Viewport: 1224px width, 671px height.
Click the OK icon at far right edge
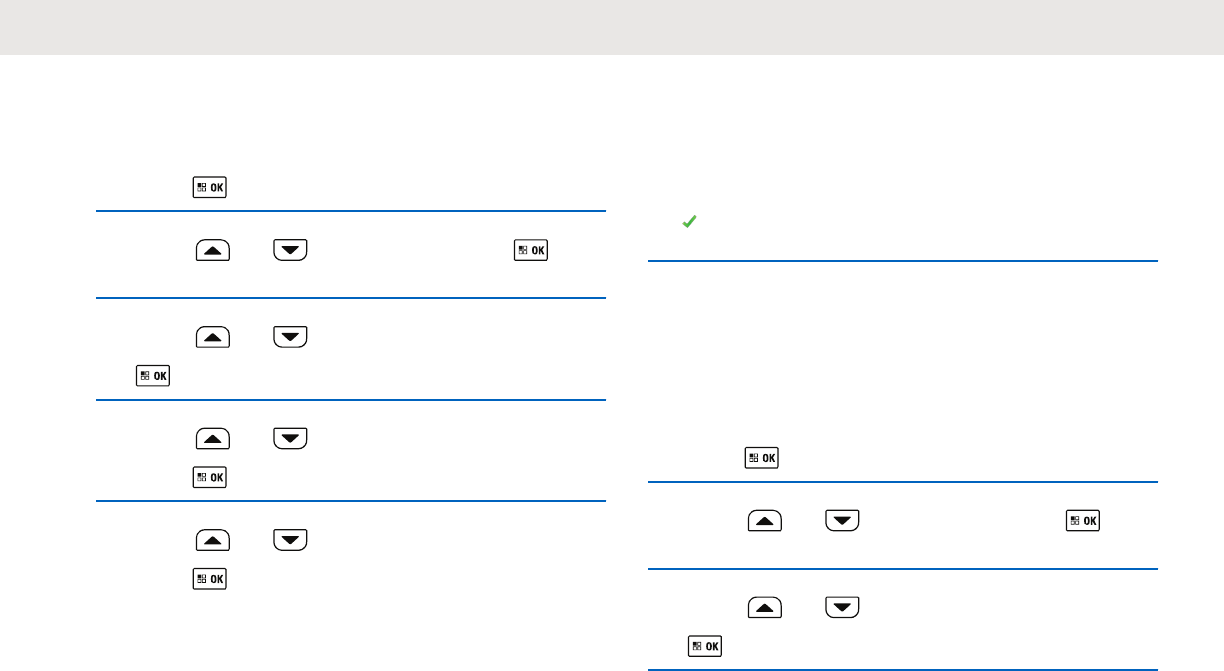[x=1083, y=522]
